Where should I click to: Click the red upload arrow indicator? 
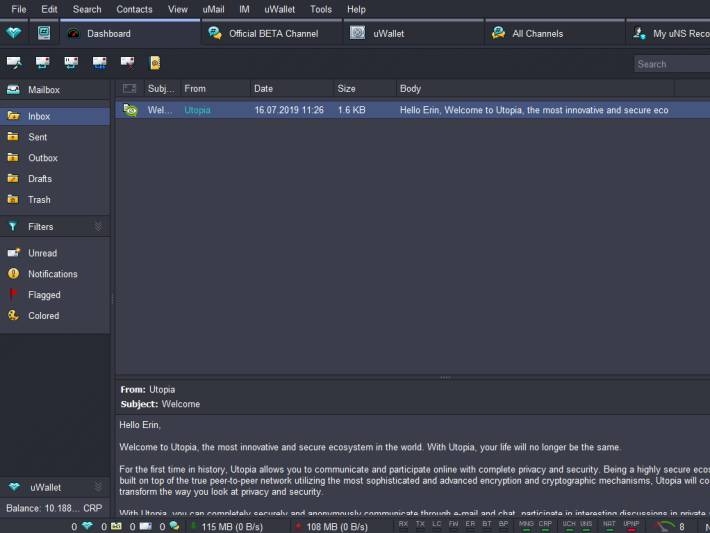click(x=298, y=527)
